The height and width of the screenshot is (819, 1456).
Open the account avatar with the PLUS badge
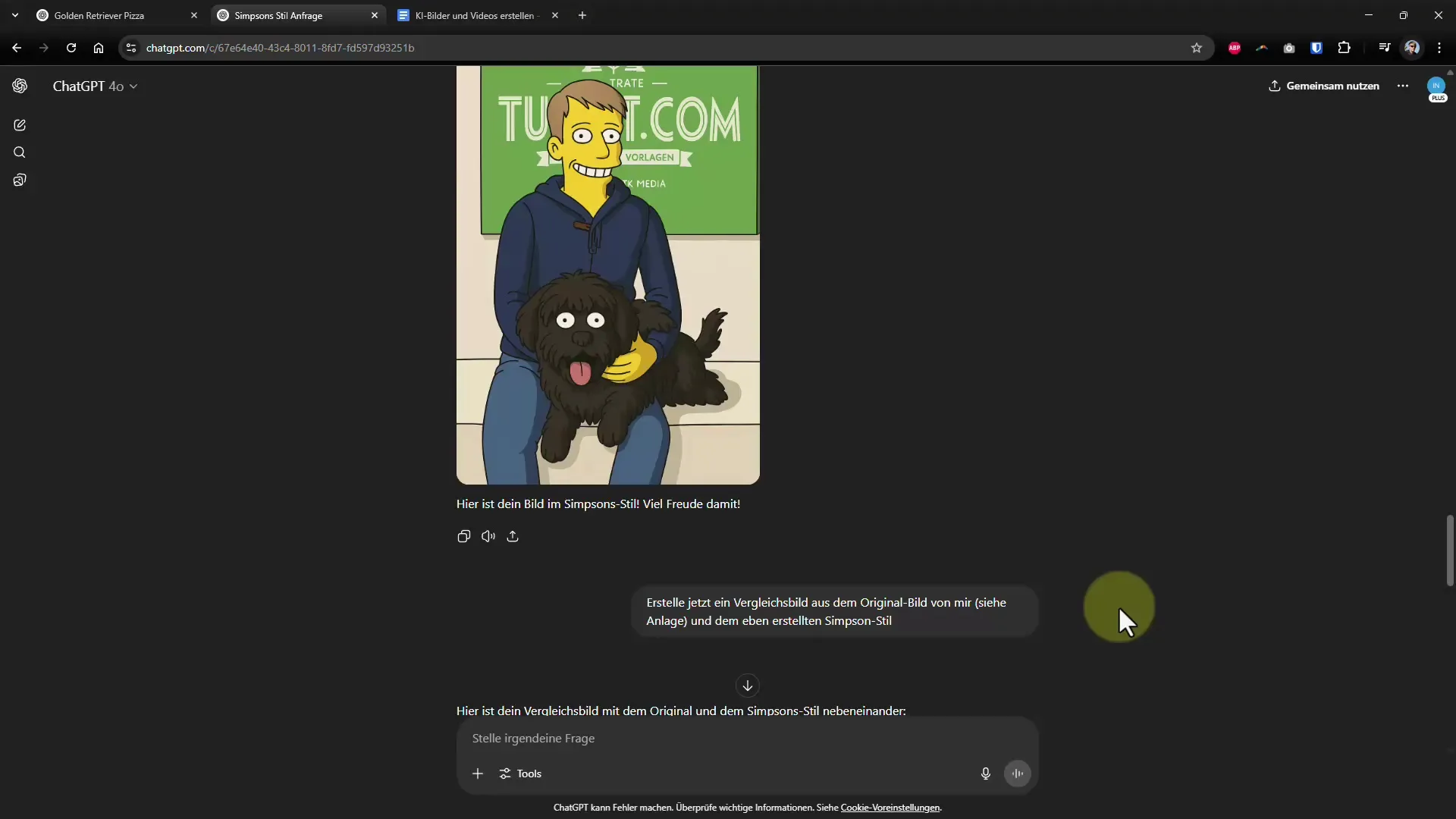(x=1437, y=89)
